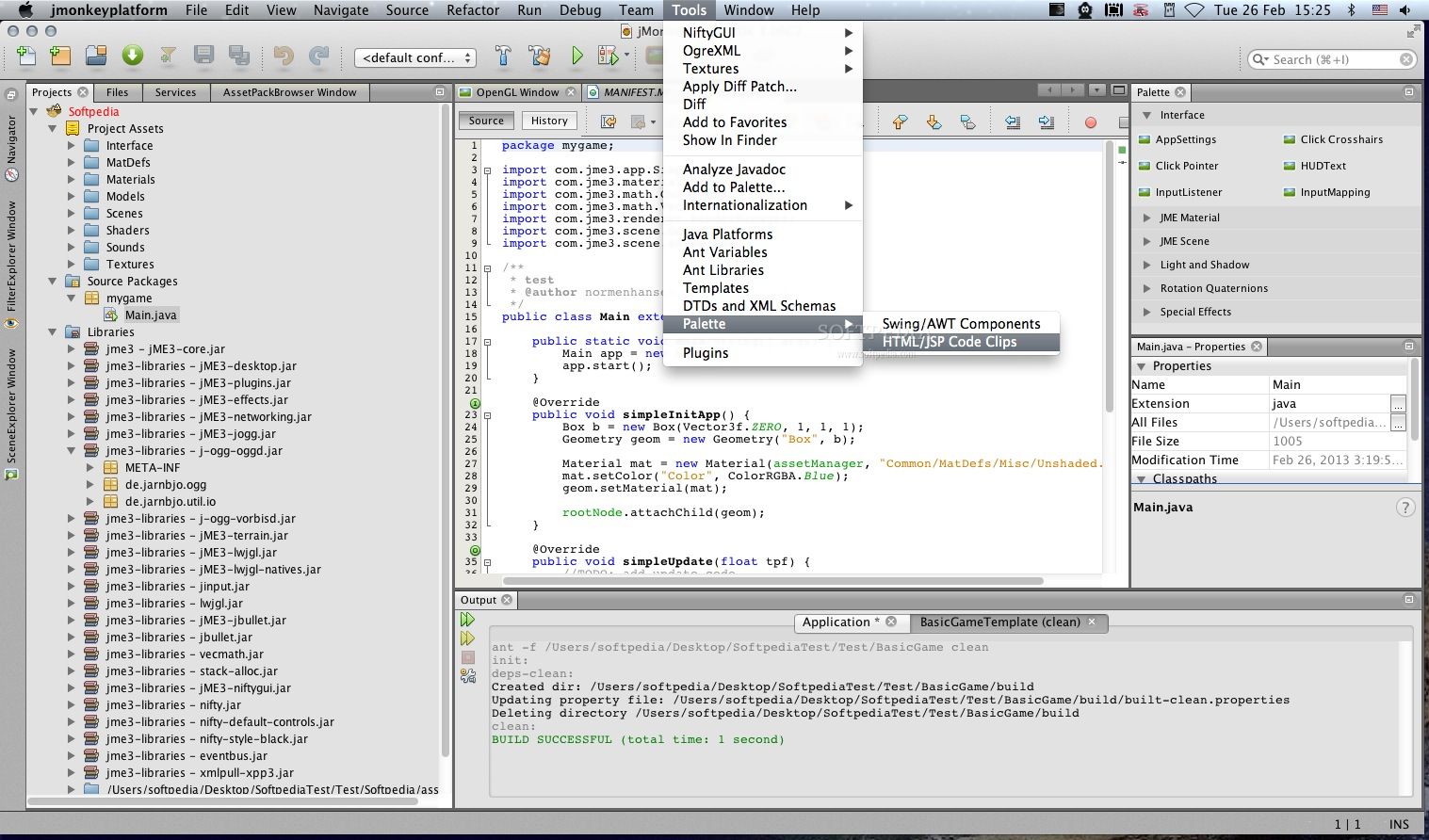Click the green download arrow toolbar icon
This screenshot has height=840, width=1429.
133,57
